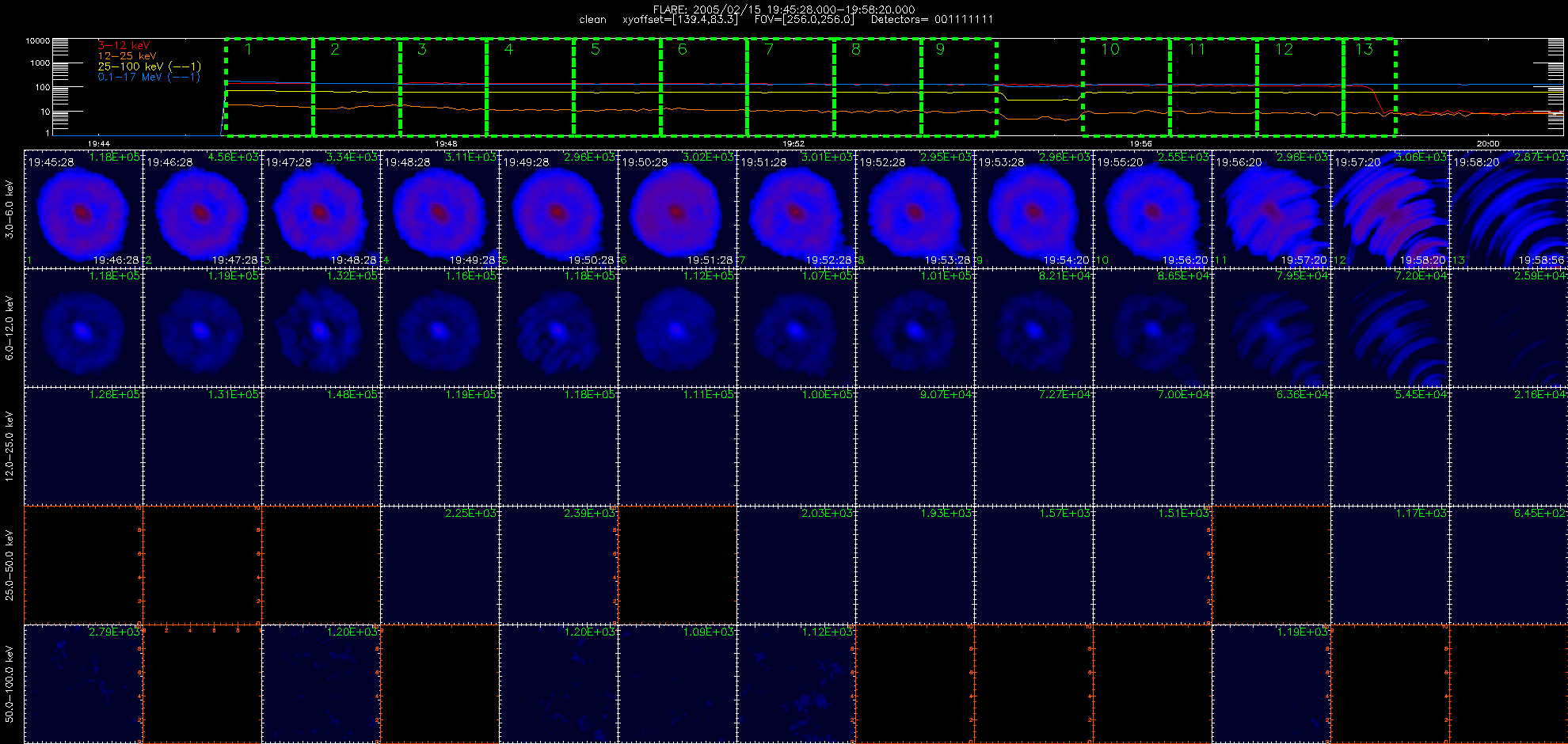The width and height of the screenshot is (1568, 744).
Task: Open the 6.0-12.0 keV image labeled 7.20E+04
Action: (x=1390, y=328)
